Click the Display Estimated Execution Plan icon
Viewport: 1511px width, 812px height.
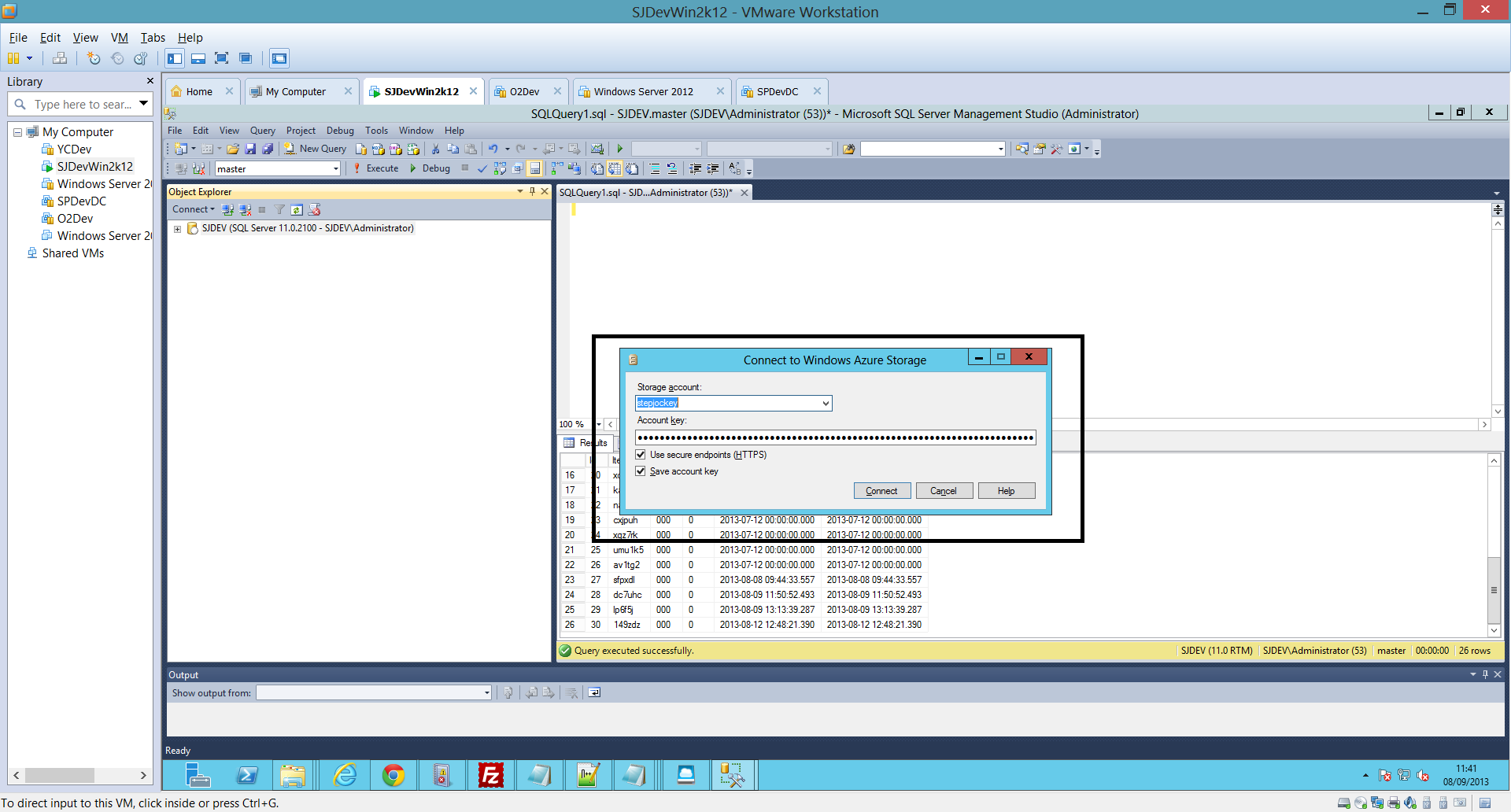tap(500, 168)
